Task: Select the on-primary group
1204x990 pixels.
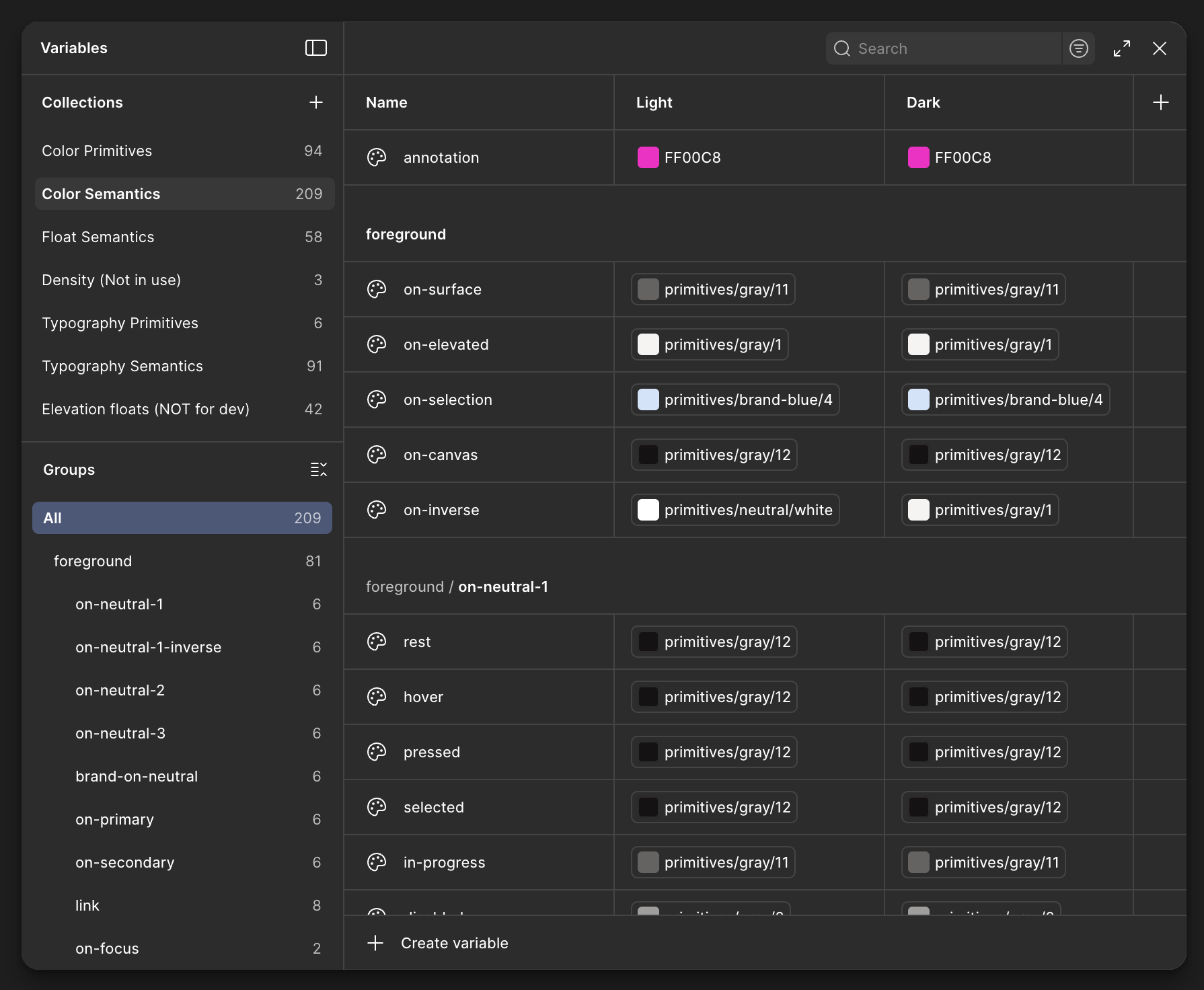Action: click(x=182, y=819)
